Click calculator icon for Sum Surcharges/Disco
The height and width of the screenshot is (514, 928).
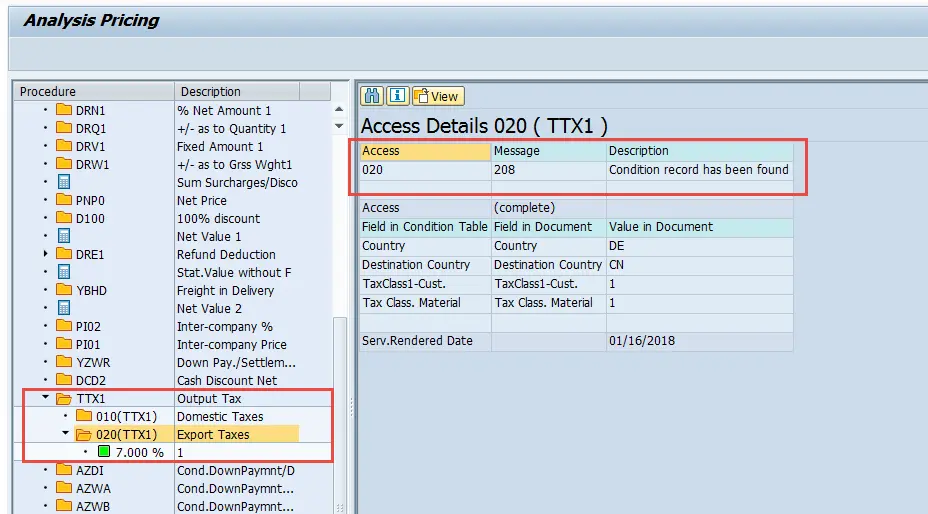pos(64,182)
